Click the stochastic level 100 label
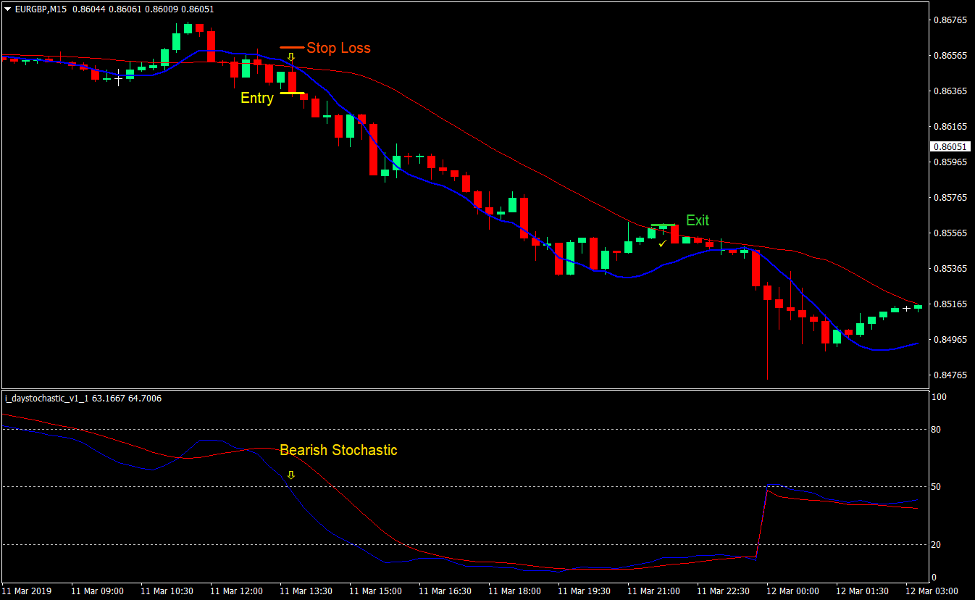 [939, 397]
